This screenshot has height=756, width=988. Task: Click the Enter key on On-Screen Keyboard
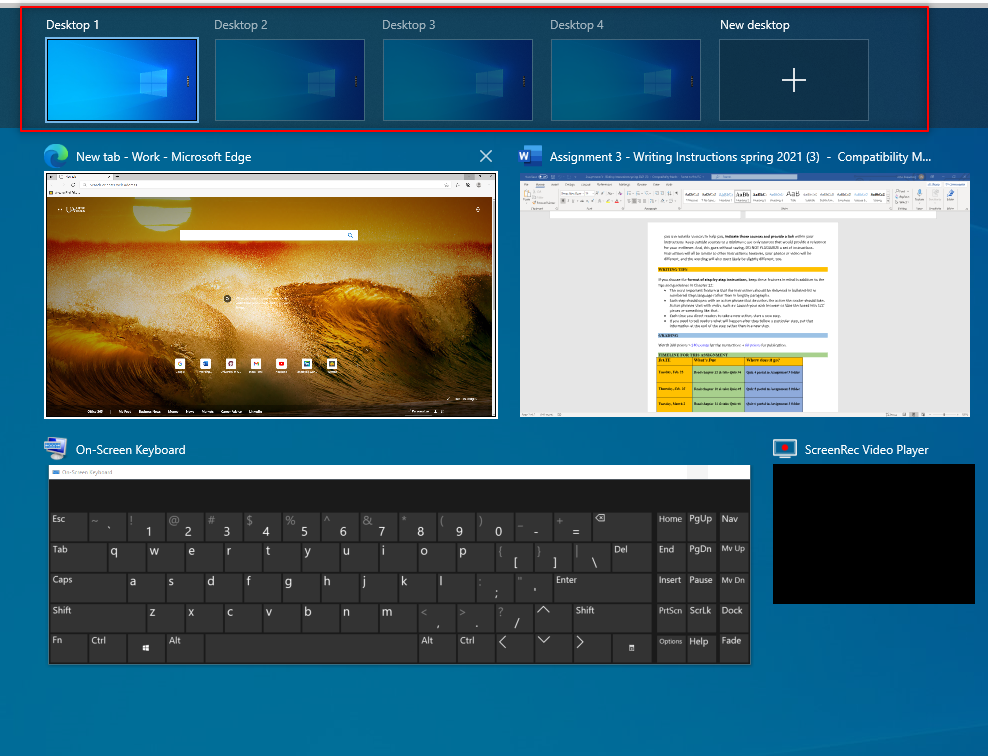click(x=602, y=588)
